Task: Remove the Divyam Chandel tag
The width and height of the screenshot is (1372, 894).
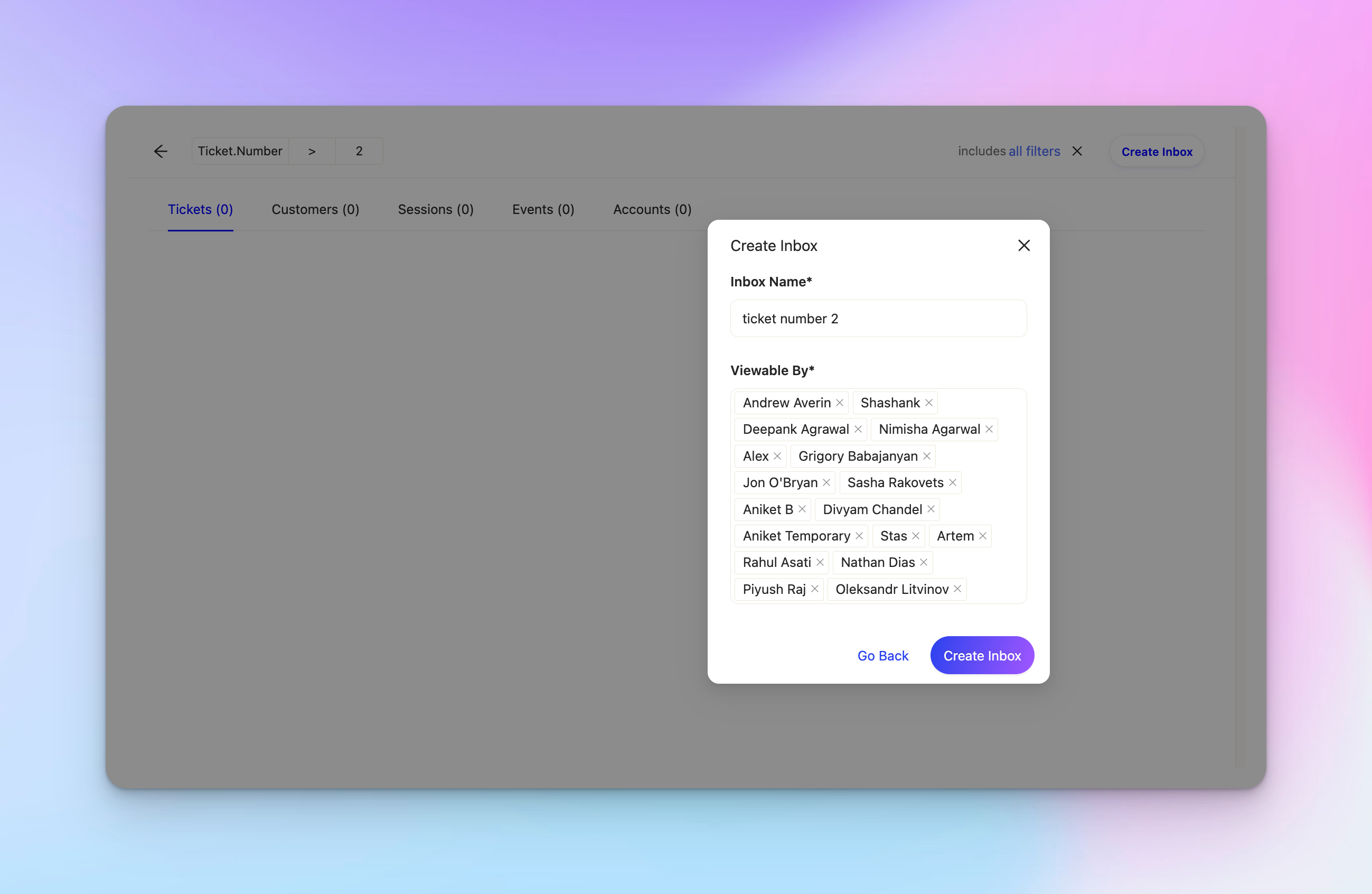Action: click(931, 509)
